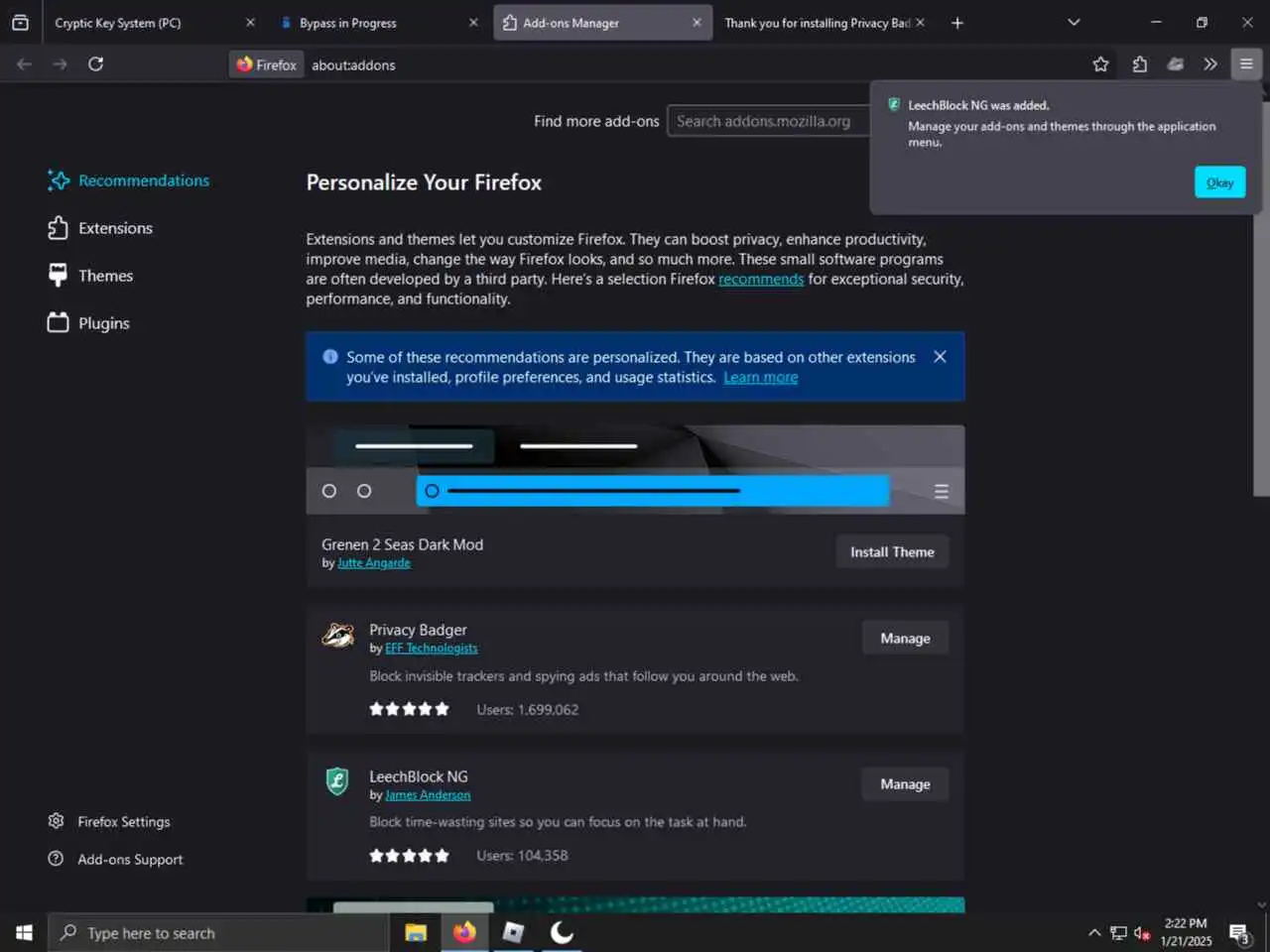Open the network icon in system tray

coord(1118,932)
